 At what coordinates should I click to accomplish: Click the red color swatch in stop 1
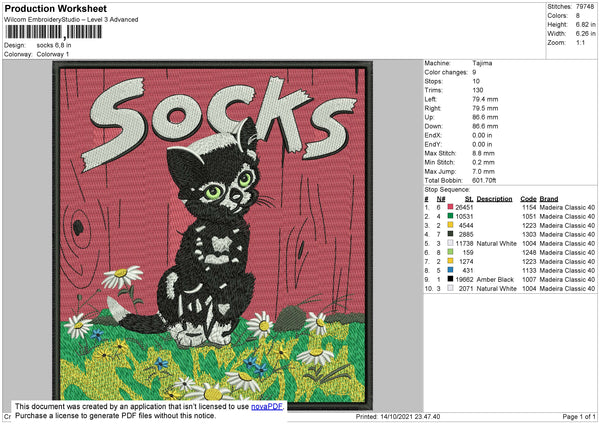[x=450, y=206]
